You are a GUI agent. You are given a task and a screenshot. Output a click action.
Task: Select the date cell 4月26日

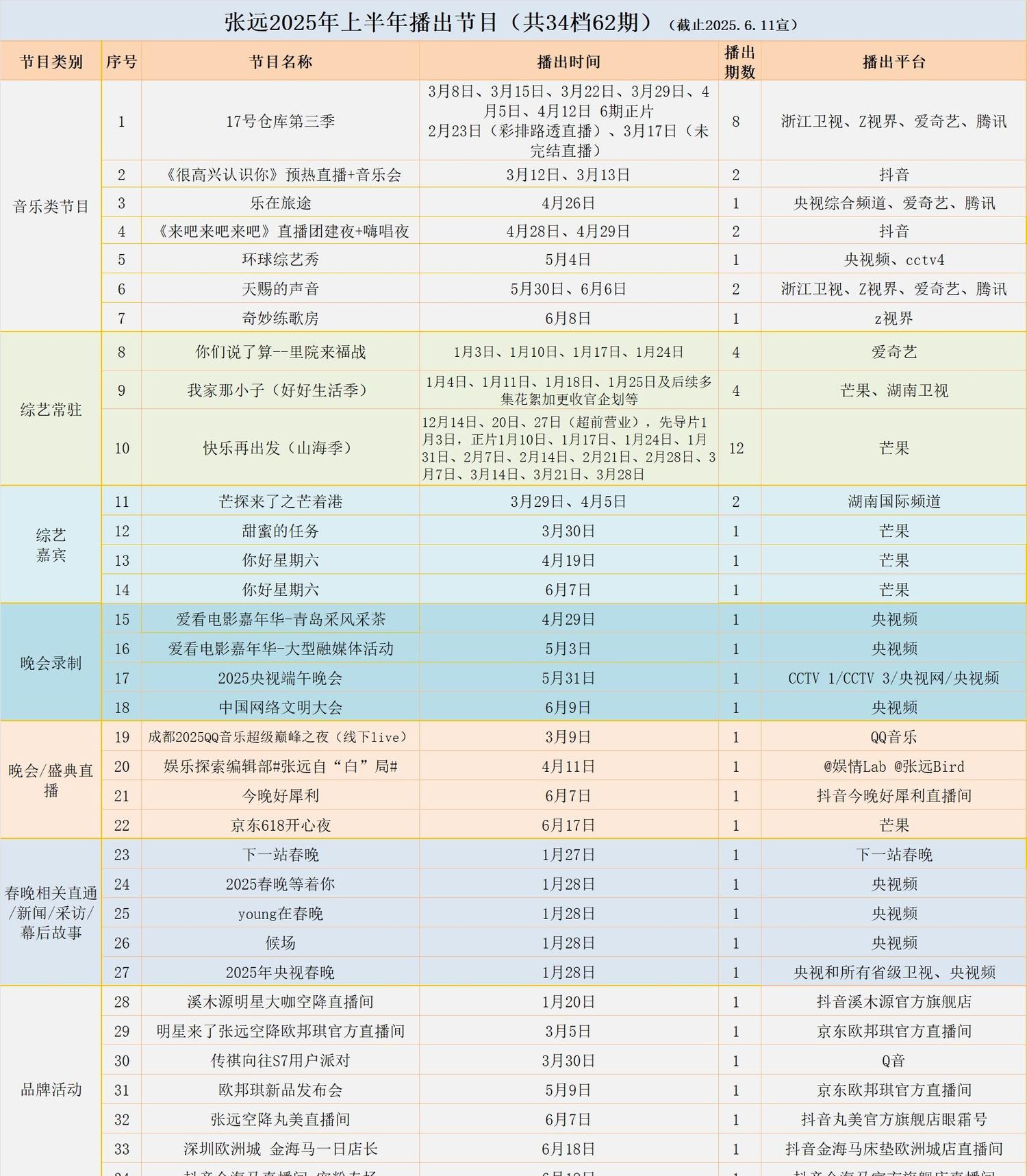coord(568,203)
